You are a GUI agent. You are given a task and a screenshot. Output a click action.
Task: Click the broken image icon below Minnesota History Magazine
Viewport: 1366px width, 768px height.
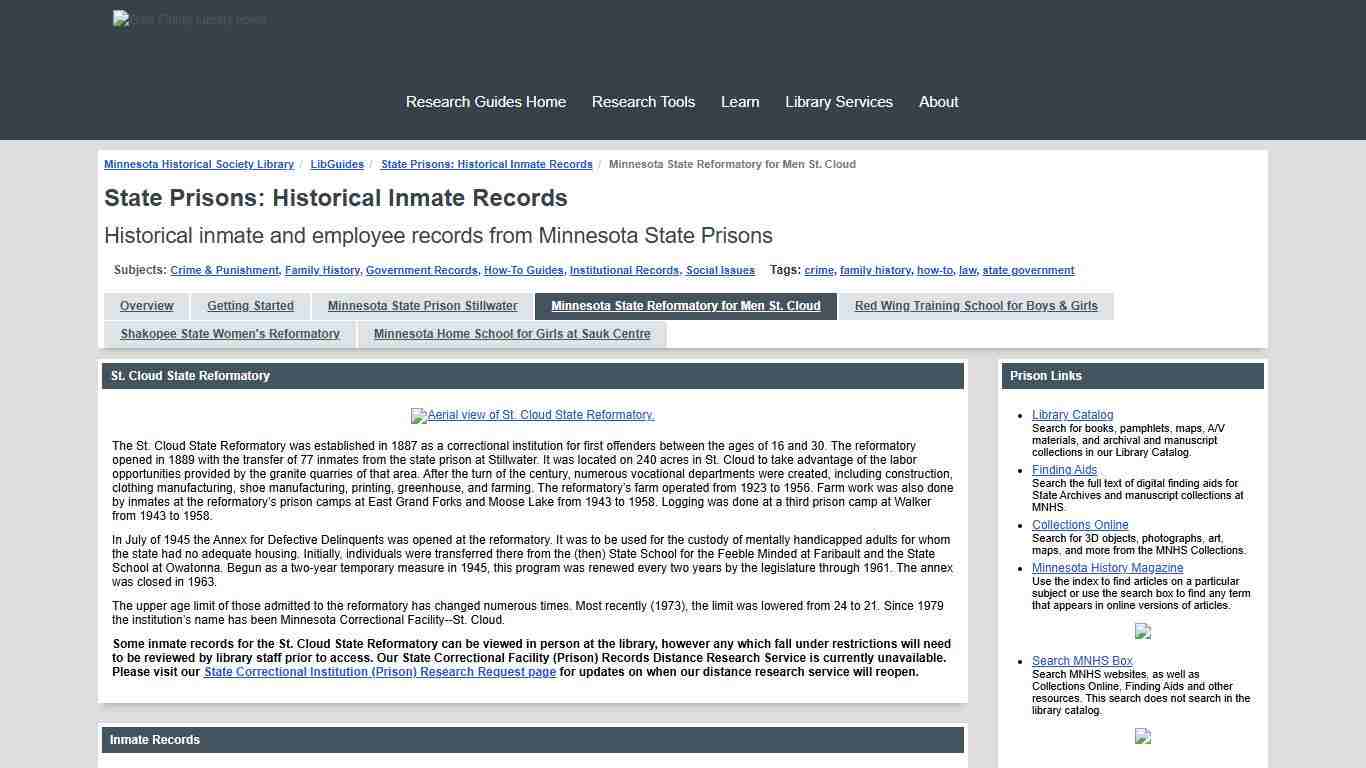pyautogui.click(x=1142, y=632)
